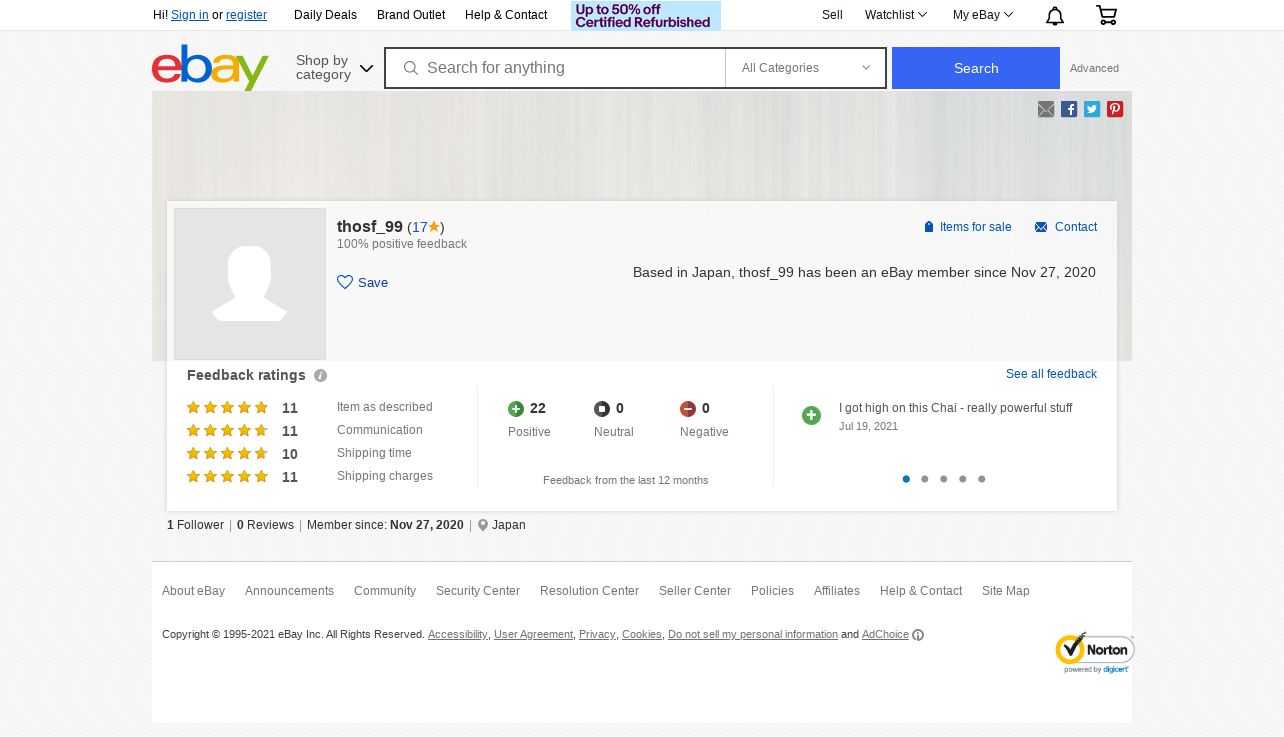Click the Item as described rating stars
This screenshot has height=737, width=1284.
227,408
